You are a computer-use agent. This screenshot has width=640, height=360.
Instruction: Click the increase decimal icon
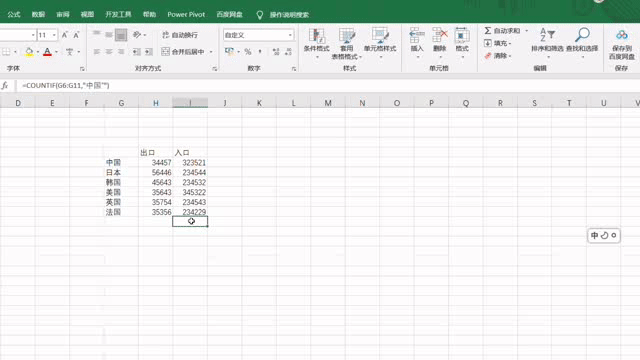[x=276, y=52]
